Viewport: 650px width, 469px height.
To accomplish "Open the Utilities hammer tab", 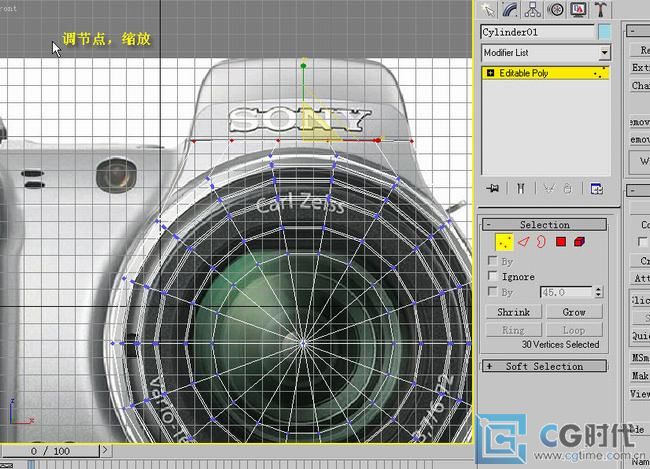I will [x=600, y=10].
